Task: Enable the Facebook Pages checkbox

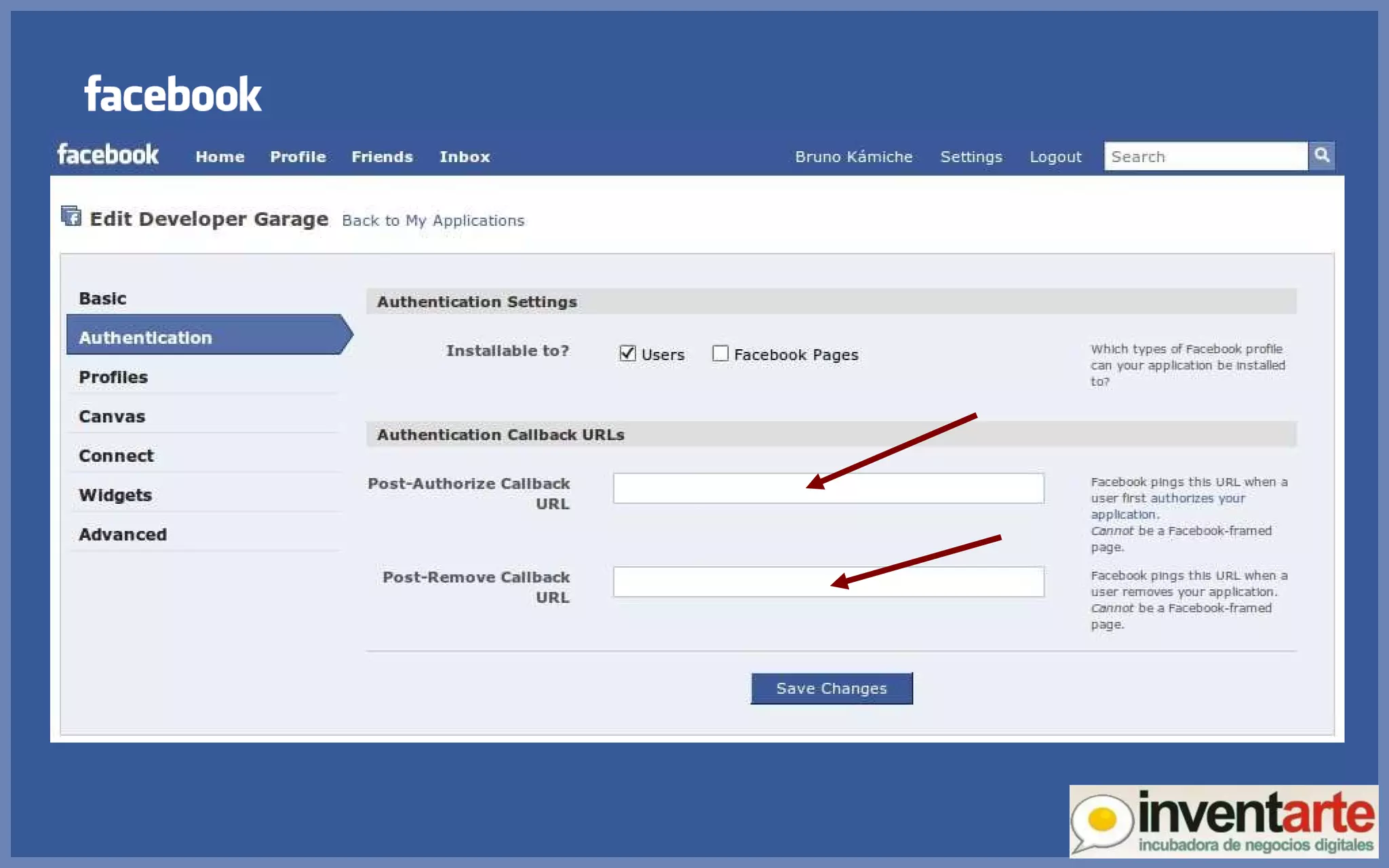Action: click(720, 353)
